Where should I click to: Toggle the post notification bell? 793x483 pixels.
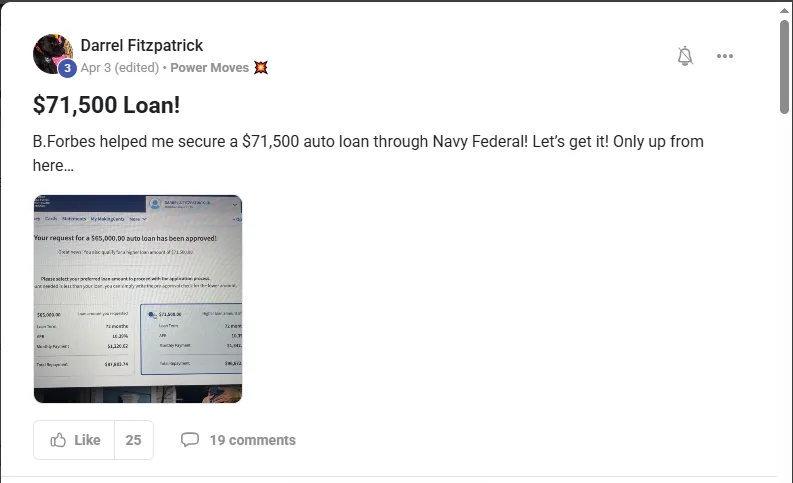tap(685, 56)
